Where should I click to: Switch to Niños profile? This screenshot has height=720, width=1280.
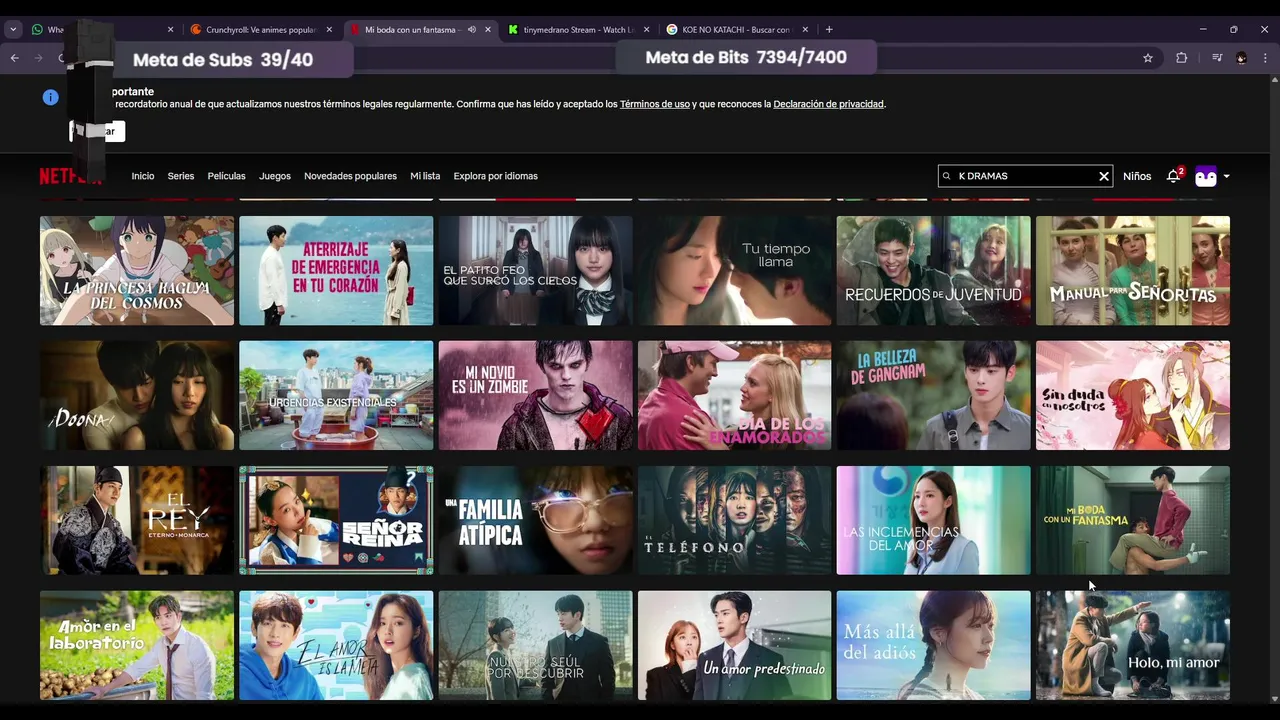click(x=1137, y=176)
